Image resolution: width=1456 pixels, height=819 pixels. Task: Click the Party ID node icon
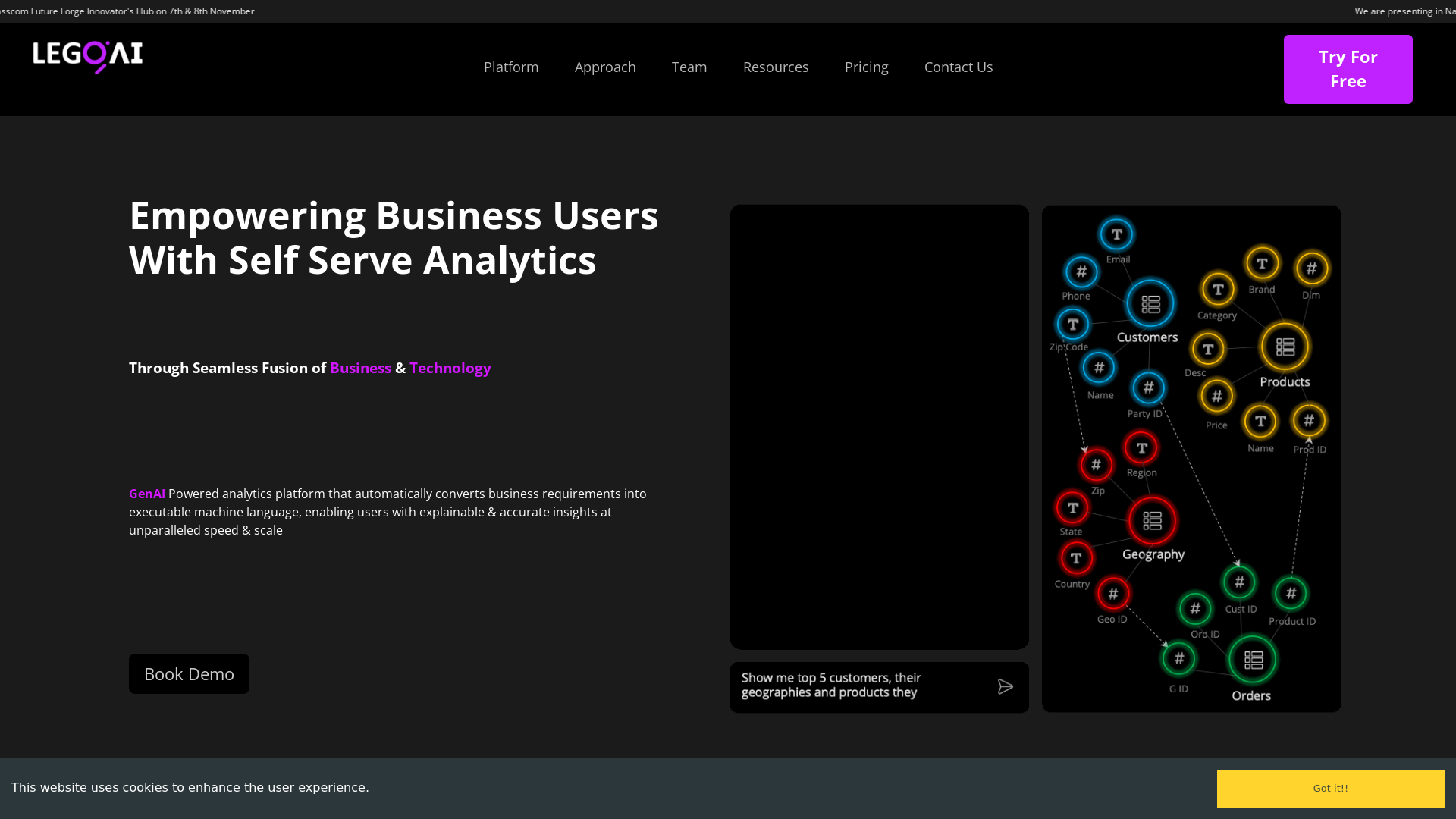[x=1148, y=389]
